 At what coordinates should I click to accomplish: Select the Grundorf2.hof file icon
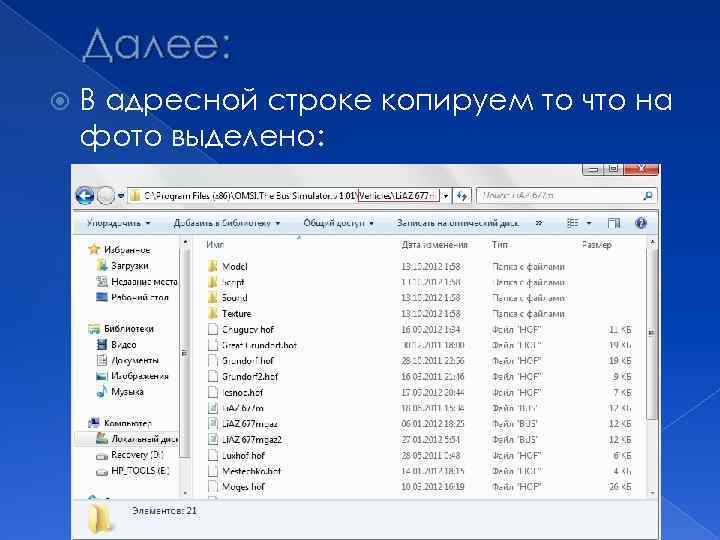tap(213, 377)
